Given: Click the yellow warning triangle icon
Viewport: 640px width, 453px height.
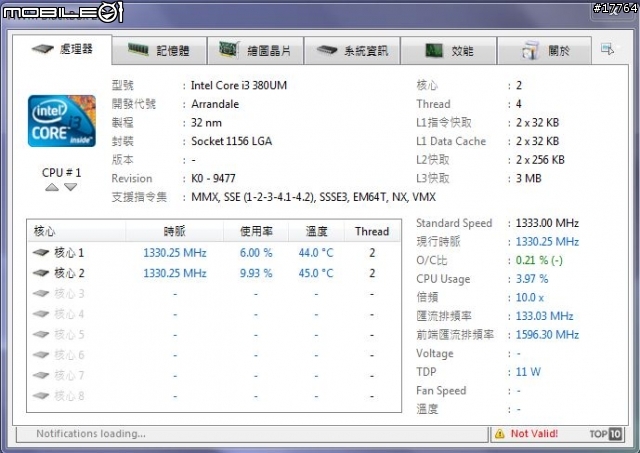Looking at the screenshot, I should coord(500,434).
